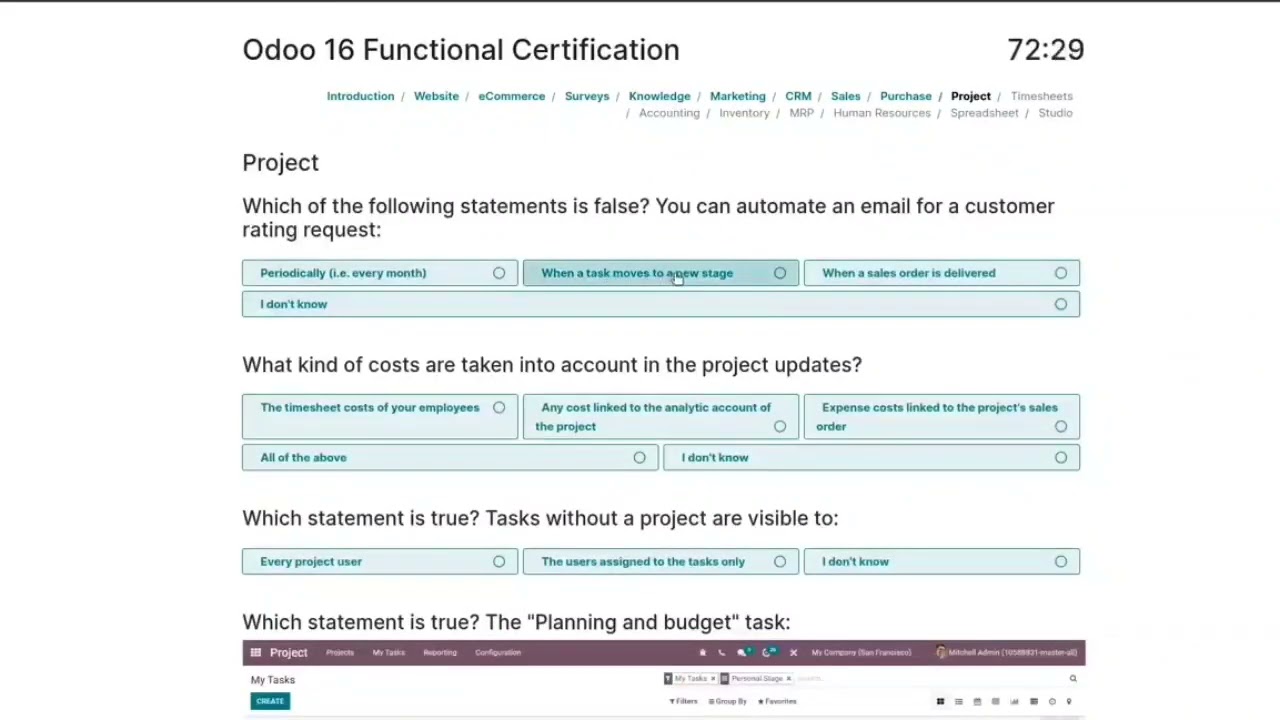Switch to kanban view icon
1280x720 pixels.
(940, 701)
